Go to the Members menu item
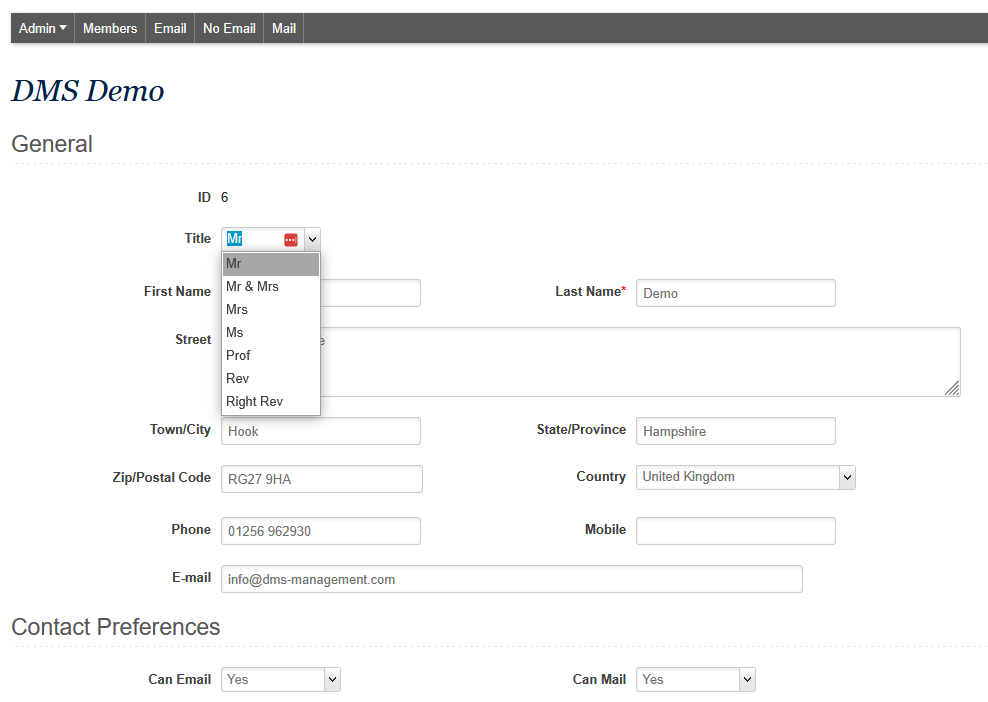988x702 pixels. pyautogui.click(x=110, y=28)
